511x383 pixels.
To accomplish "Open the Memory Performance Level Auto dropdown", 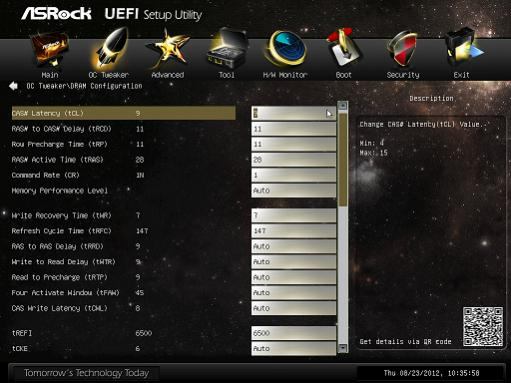I will tap(294, 191).
